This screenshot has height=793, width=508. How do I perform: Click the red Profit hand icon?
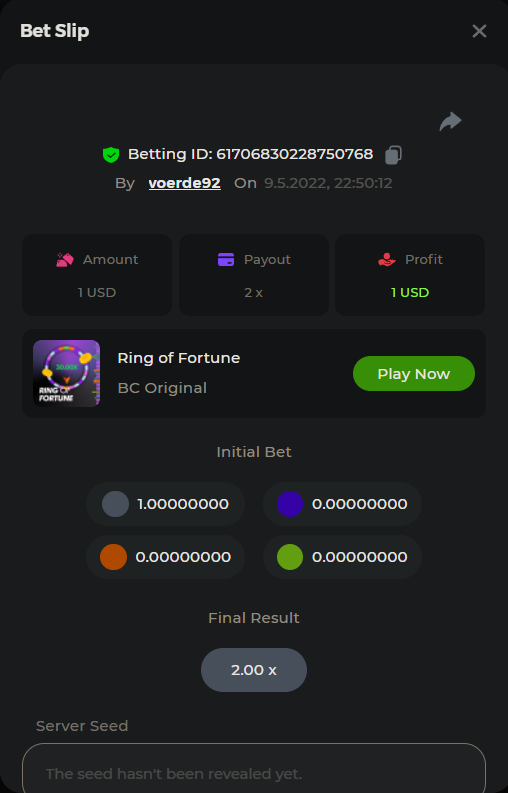tap(387, 260)
